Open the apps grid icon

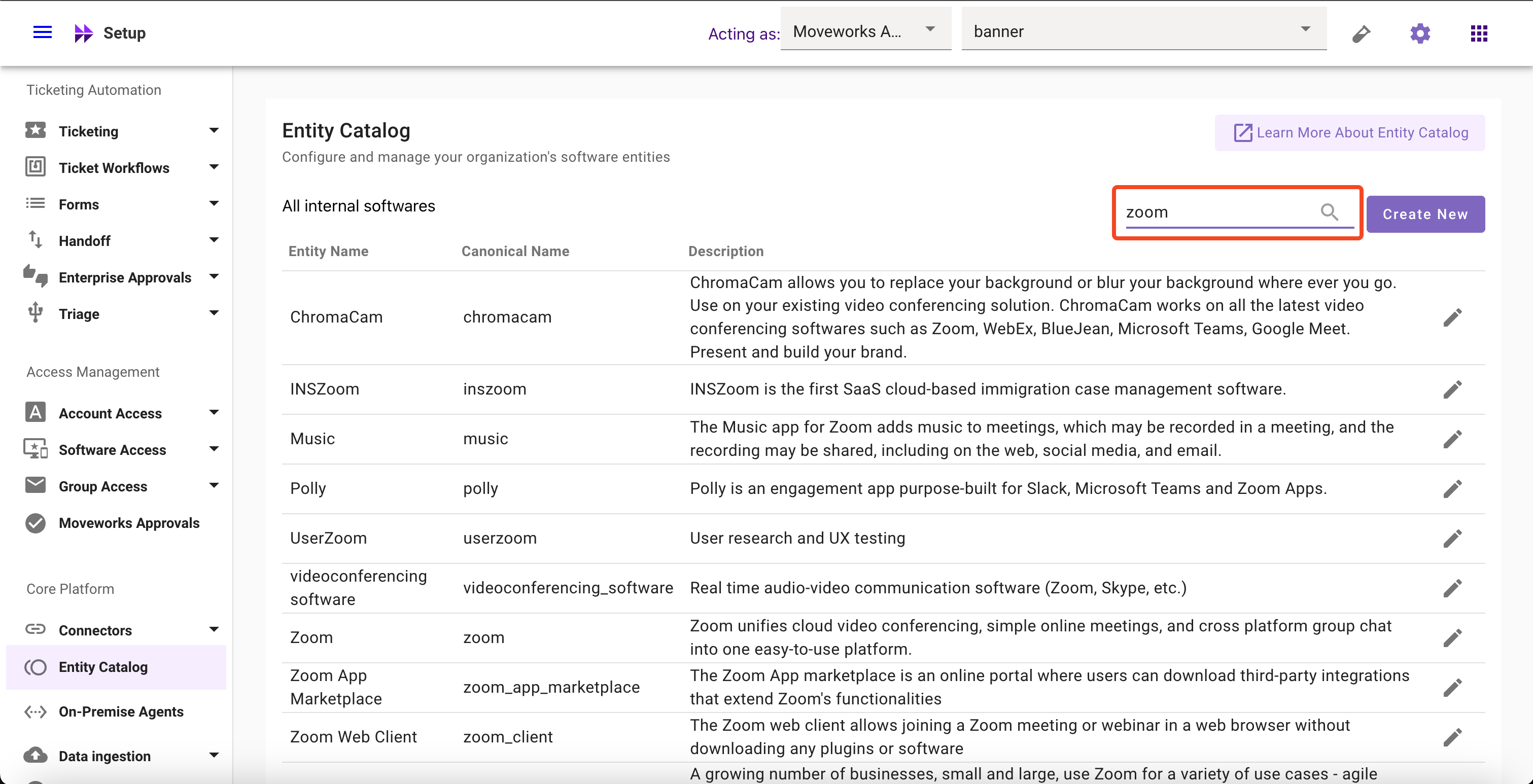click(1479, 33)
